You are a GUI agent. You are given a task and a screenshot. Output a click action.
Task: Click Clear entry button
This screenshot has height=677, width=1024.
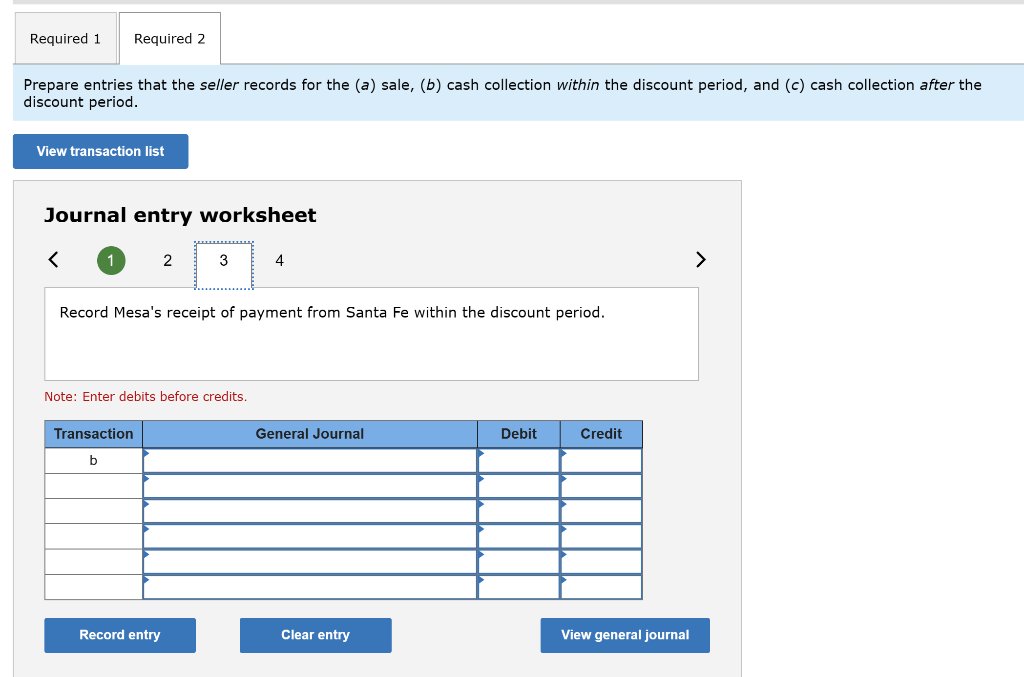315,635
